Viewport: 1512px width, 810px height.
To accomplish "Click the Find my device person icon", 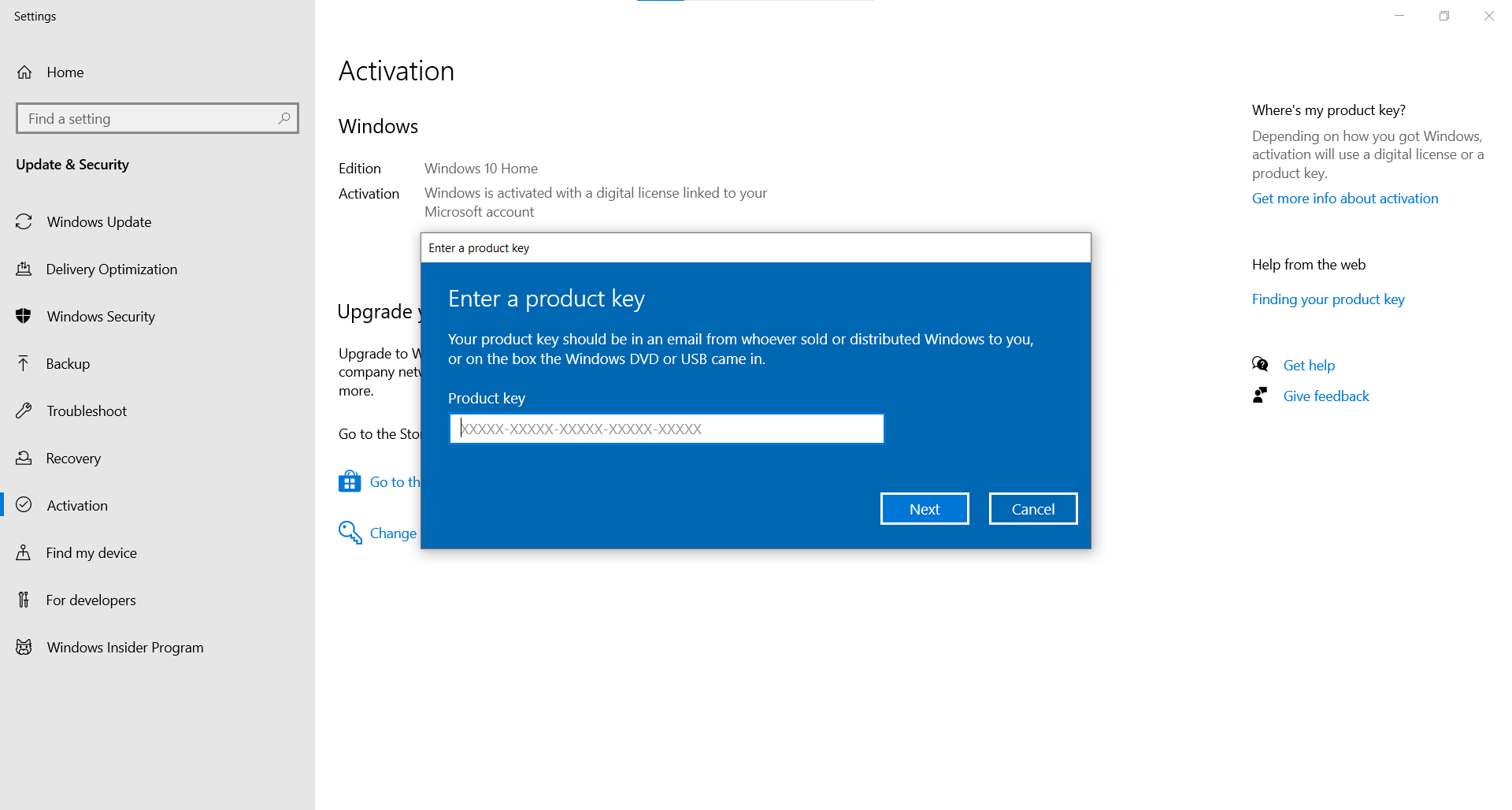I will [x=24, y=552].
